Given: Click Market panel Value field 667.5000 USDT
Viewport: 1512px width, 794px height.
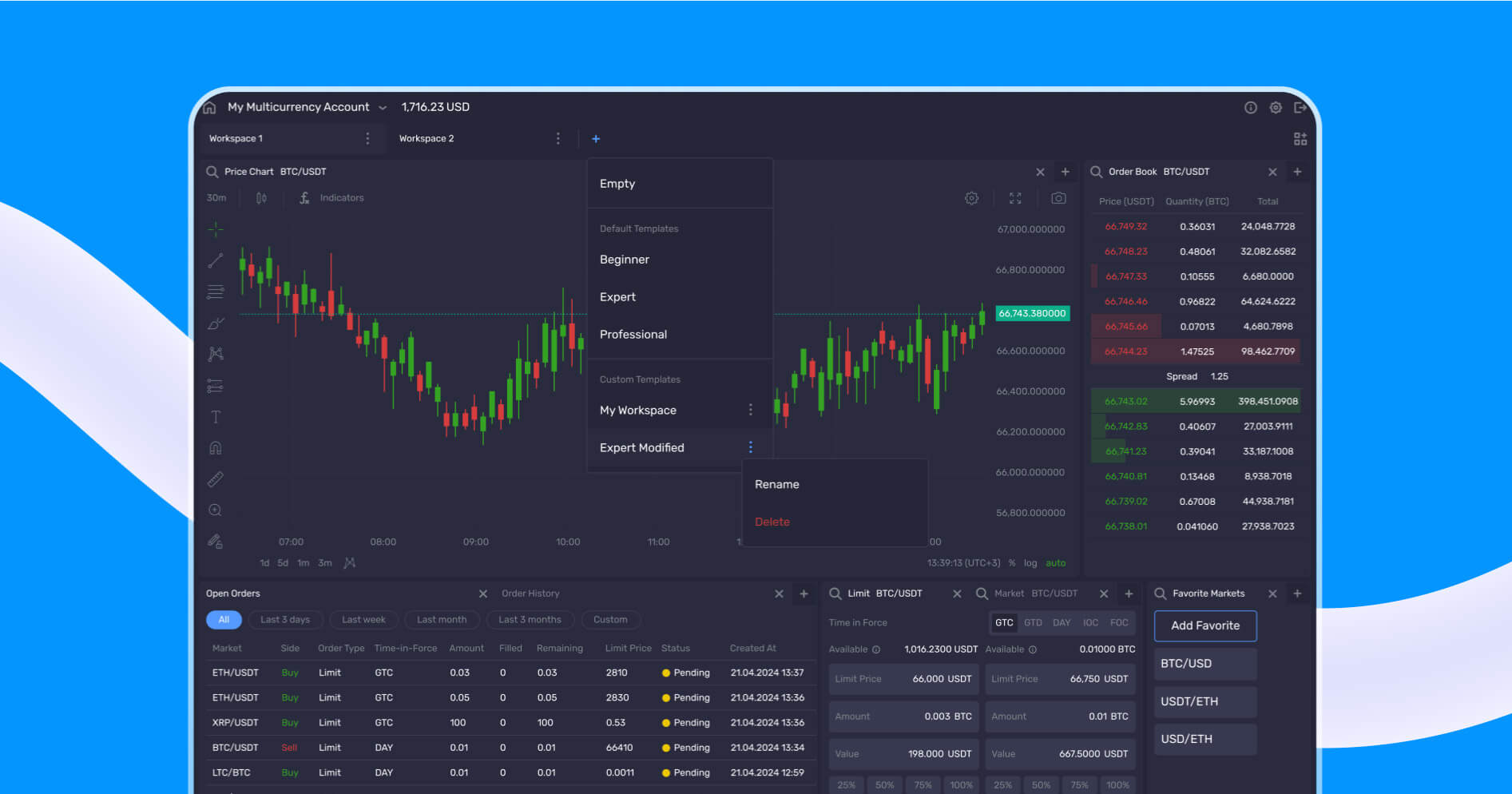Looking at the screenshot, I should coord(1060,754).
